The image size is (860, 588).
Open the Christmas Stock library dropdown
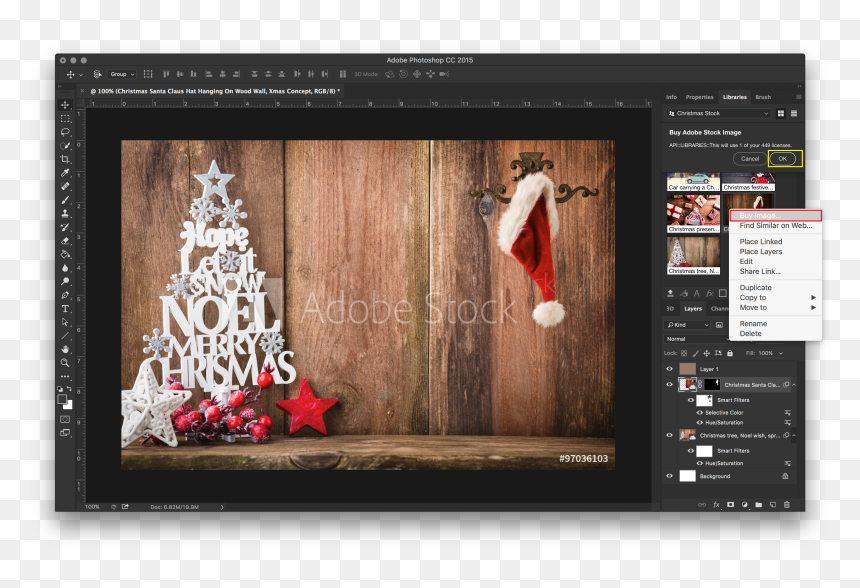(x=718, y=113)
